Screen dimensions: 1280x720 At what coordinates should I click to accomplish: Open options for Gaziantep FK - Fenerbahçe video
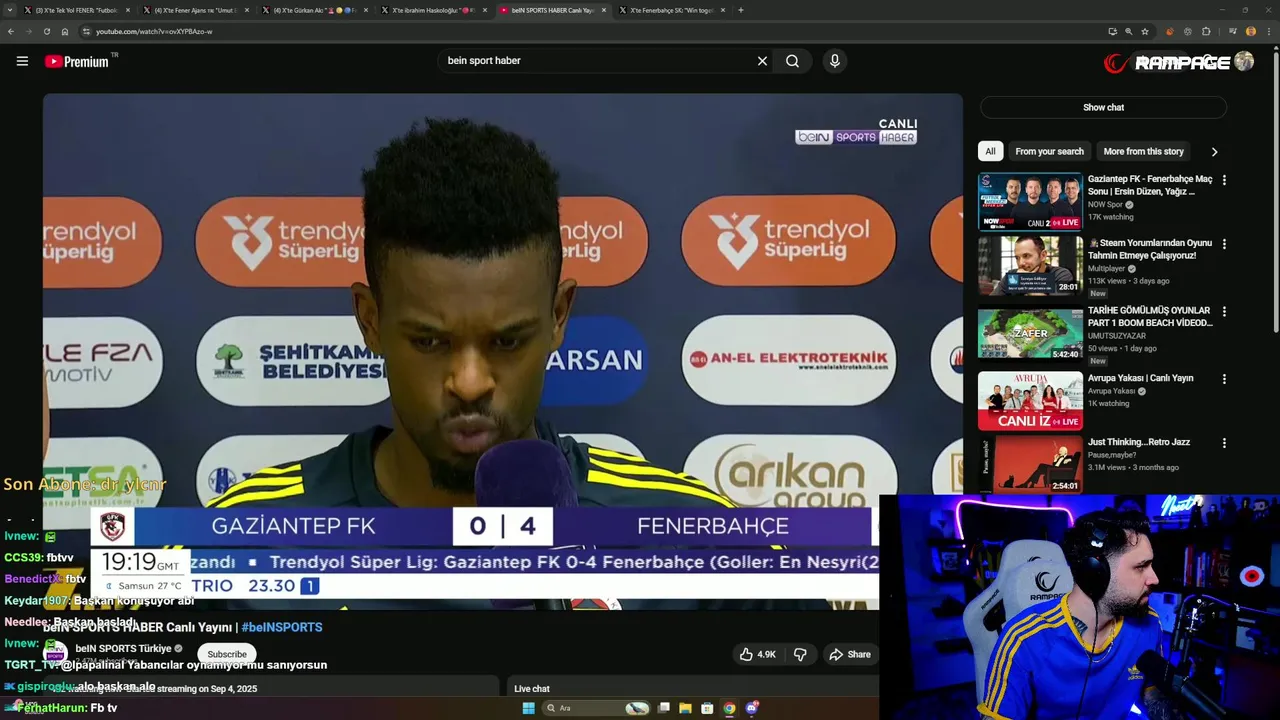tap(1224, 180)
